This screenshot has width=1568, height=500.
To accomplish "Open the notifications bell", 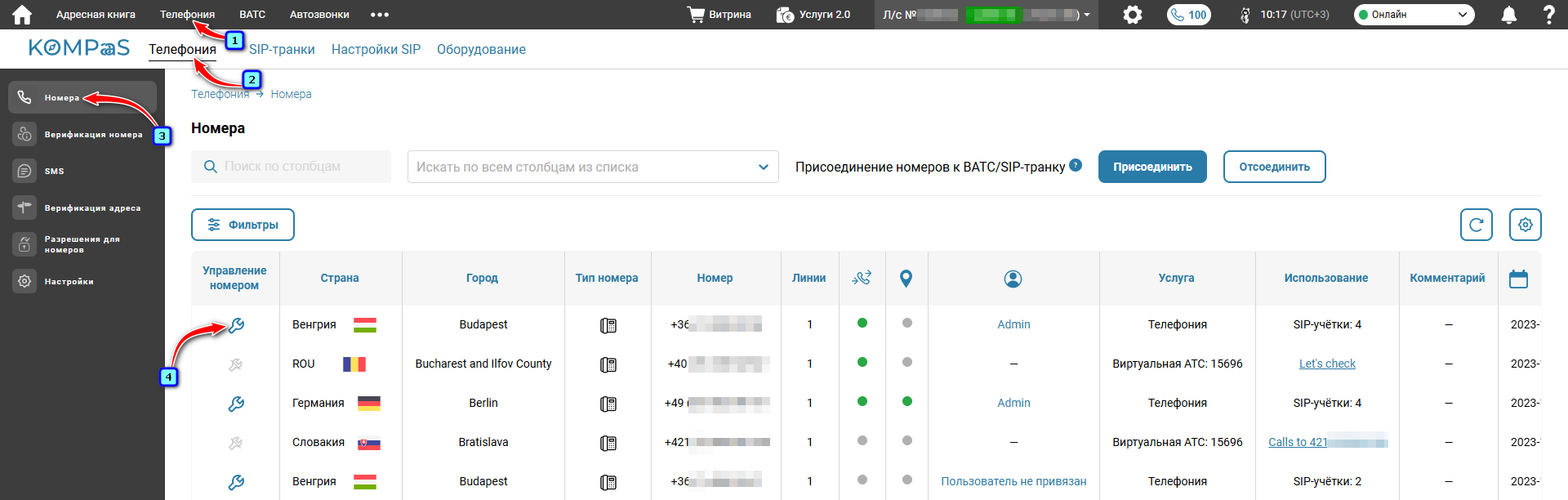I will coord(1509,15).
